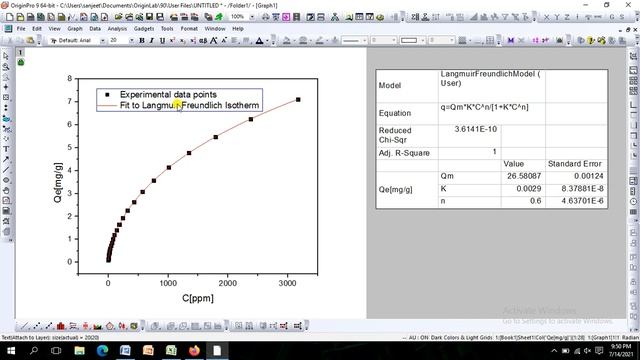Open the font name dropdown showing Default: Arial
Image resolution: width=640 pixels, height=360 pixels.
pos(102,40)
